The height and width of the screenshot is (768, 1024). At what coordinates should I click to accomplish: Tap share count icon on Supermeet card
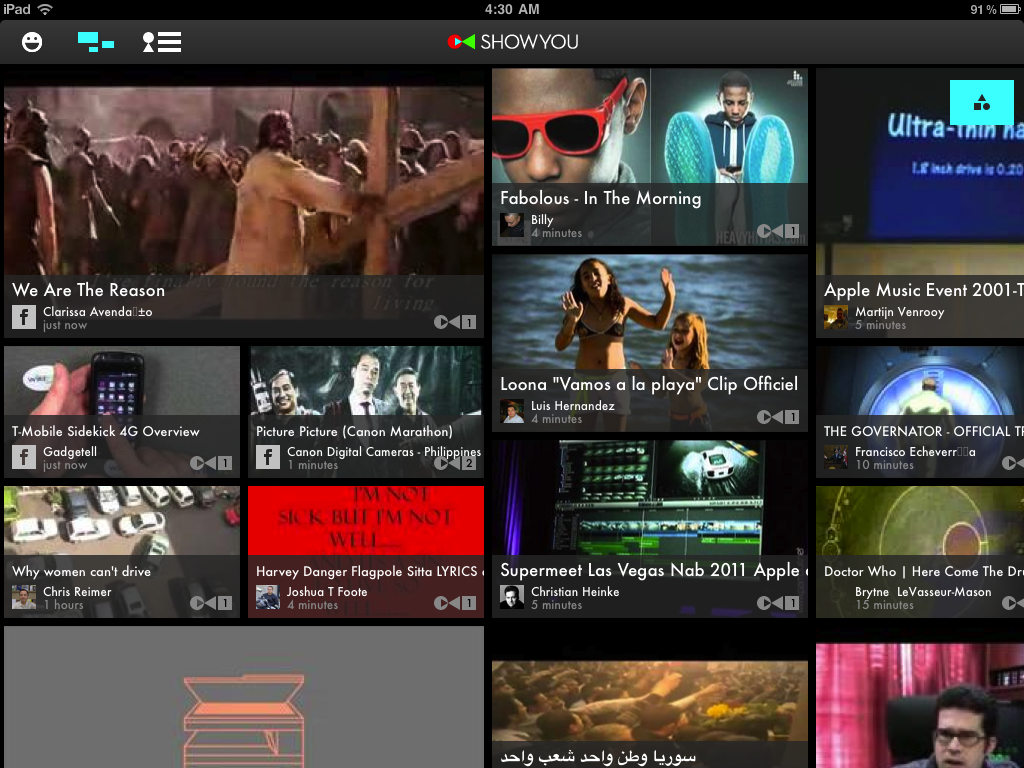778,603
